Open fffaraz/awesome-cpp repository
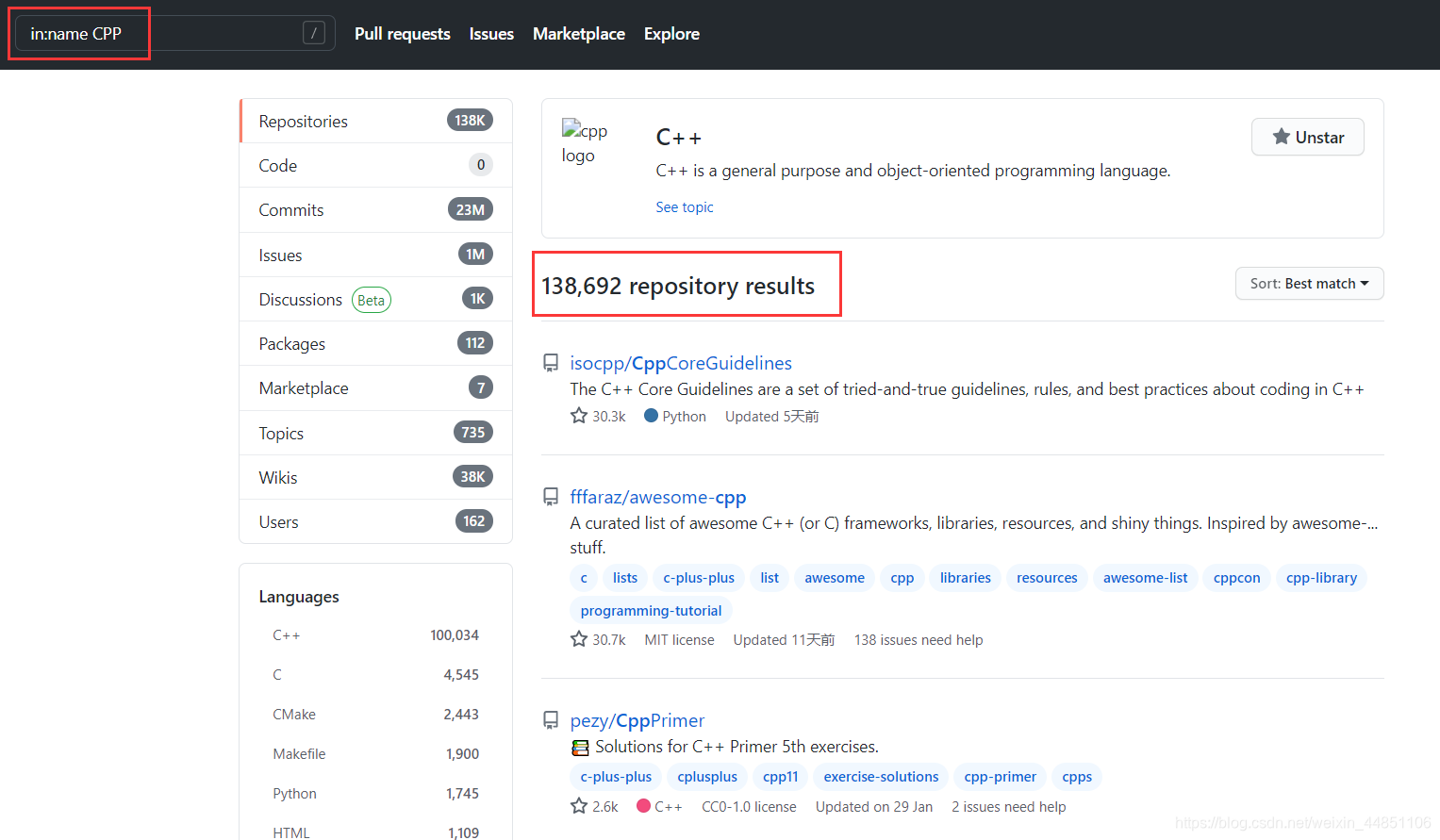Screen dimensions: 1440x840 point(658,497)
